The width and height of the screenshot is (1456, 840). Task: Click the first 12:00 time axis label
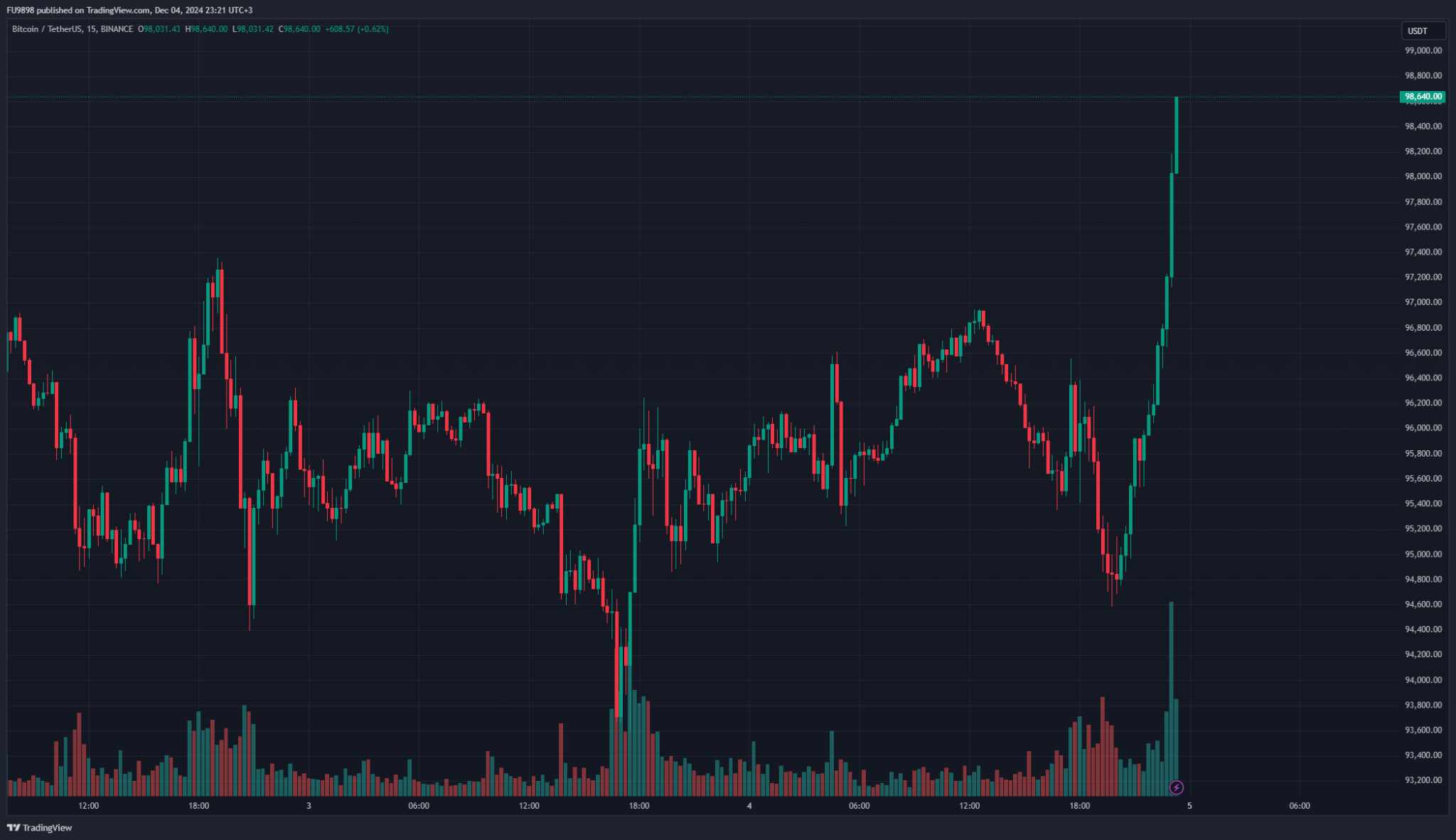89,806
